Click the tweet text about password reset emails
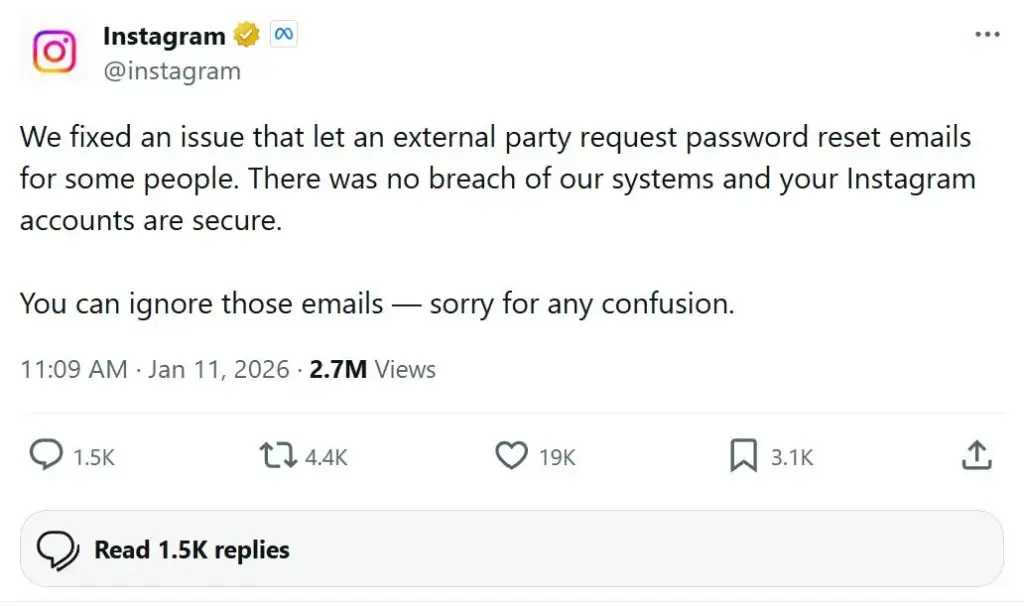 496,179
